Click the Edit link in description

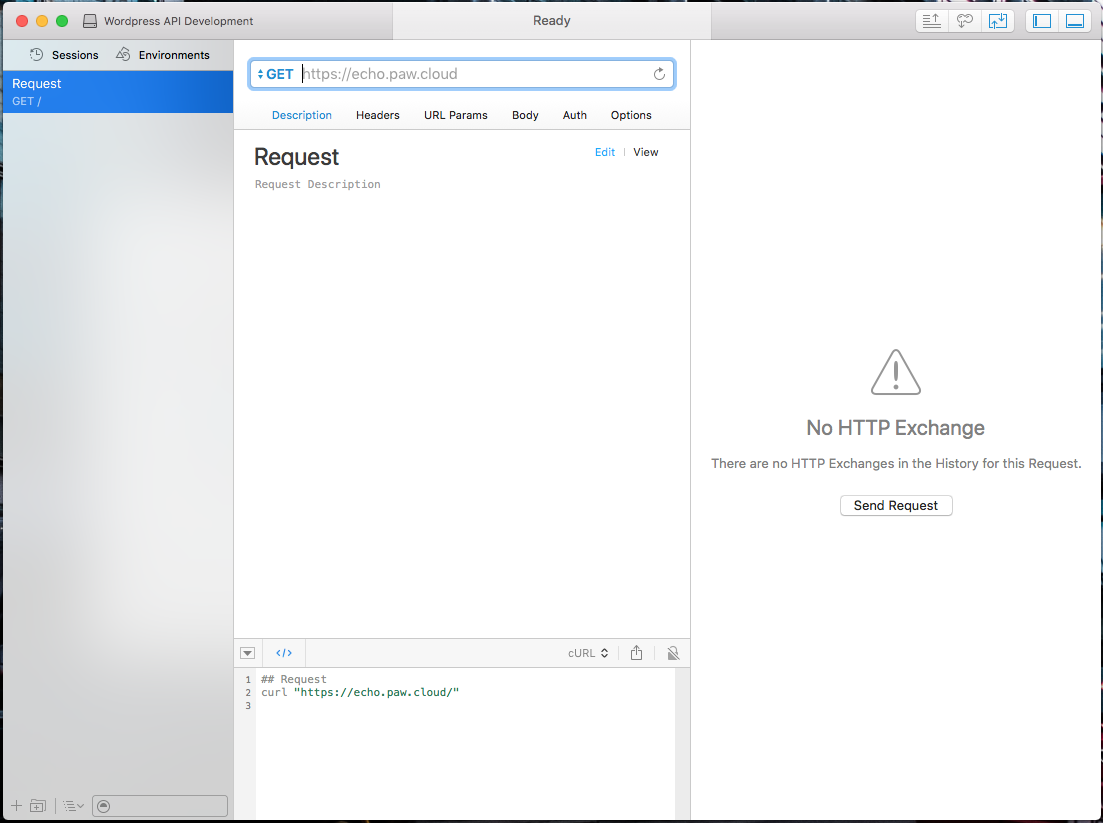coord(605,152)
